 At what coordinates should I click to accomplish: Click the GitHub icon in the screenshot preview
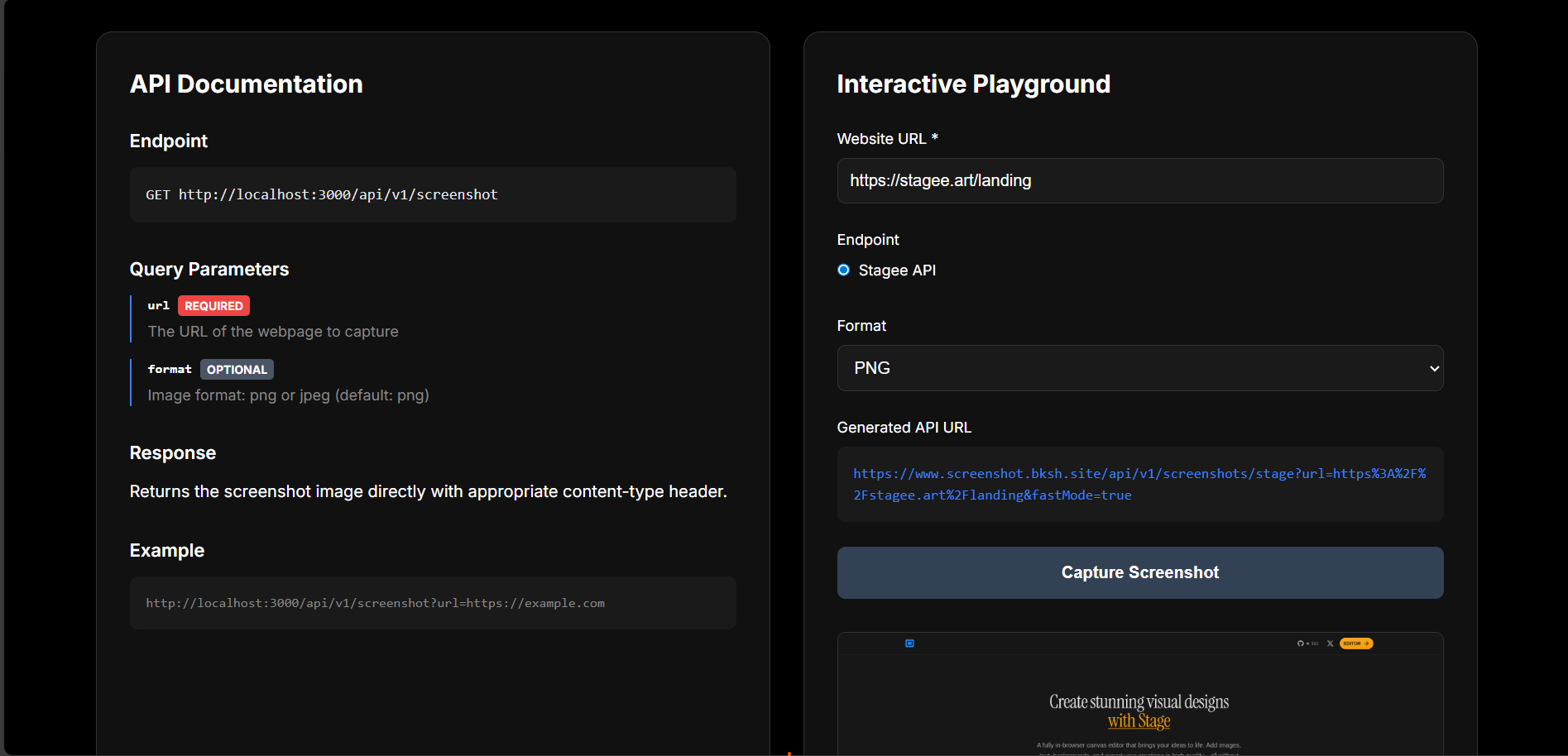coord(1301,644)
